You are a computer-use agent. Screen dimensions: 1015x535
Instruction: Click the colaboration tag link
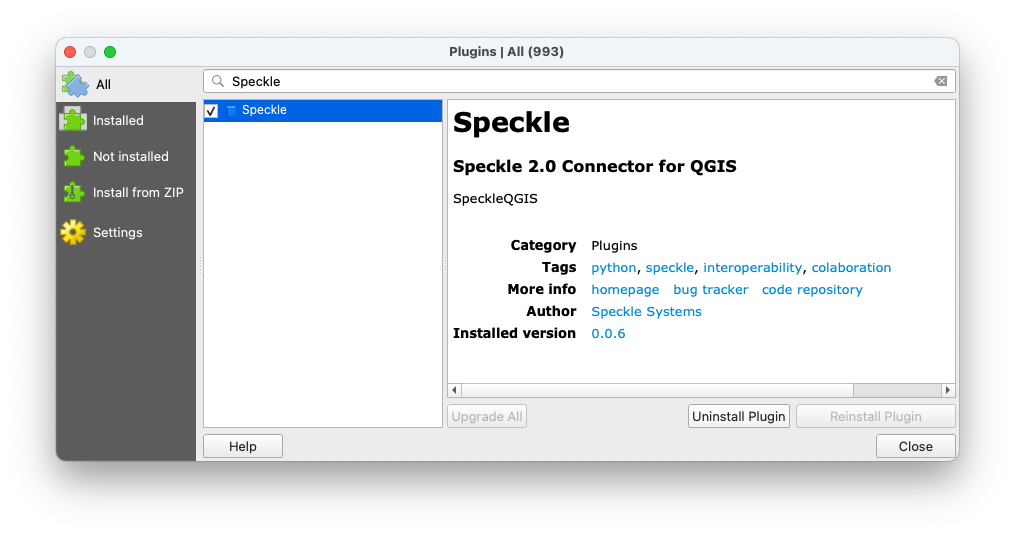[851, 268]
